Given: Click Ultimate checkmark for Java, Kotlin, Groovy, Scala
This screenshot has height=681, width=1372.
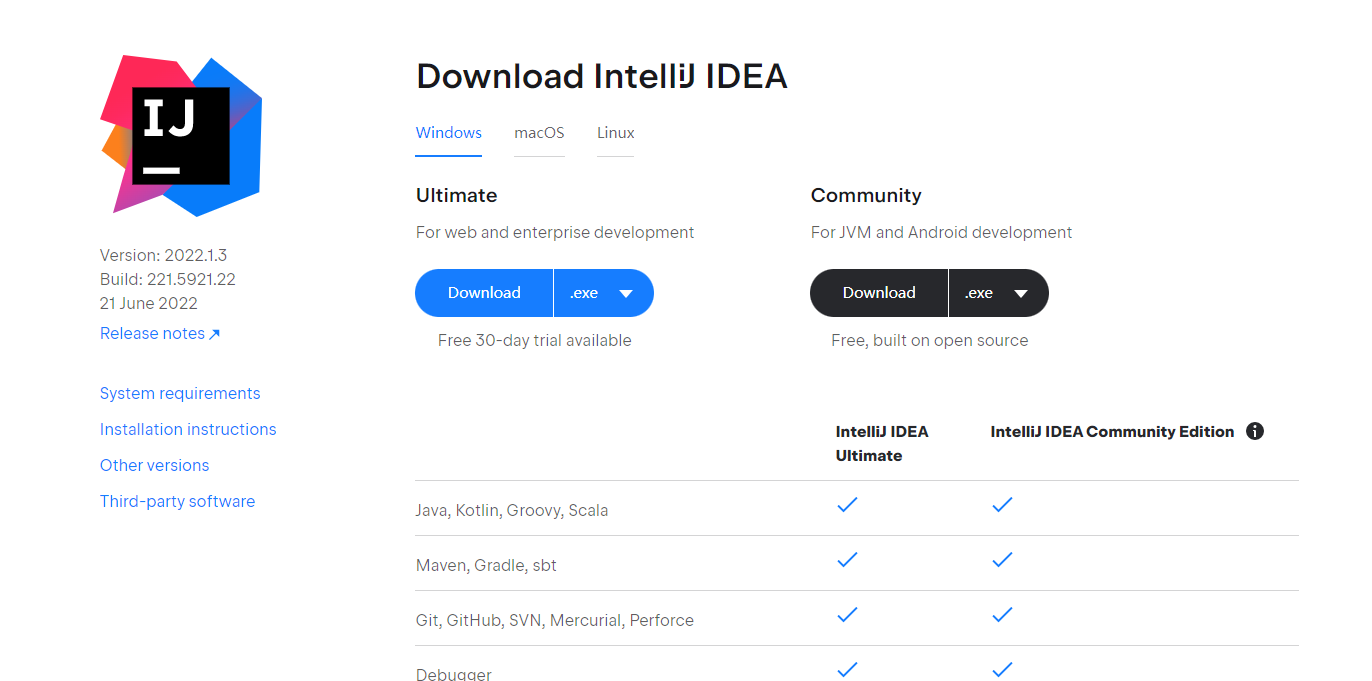Looking at the screenshot, I should (847, 505).
